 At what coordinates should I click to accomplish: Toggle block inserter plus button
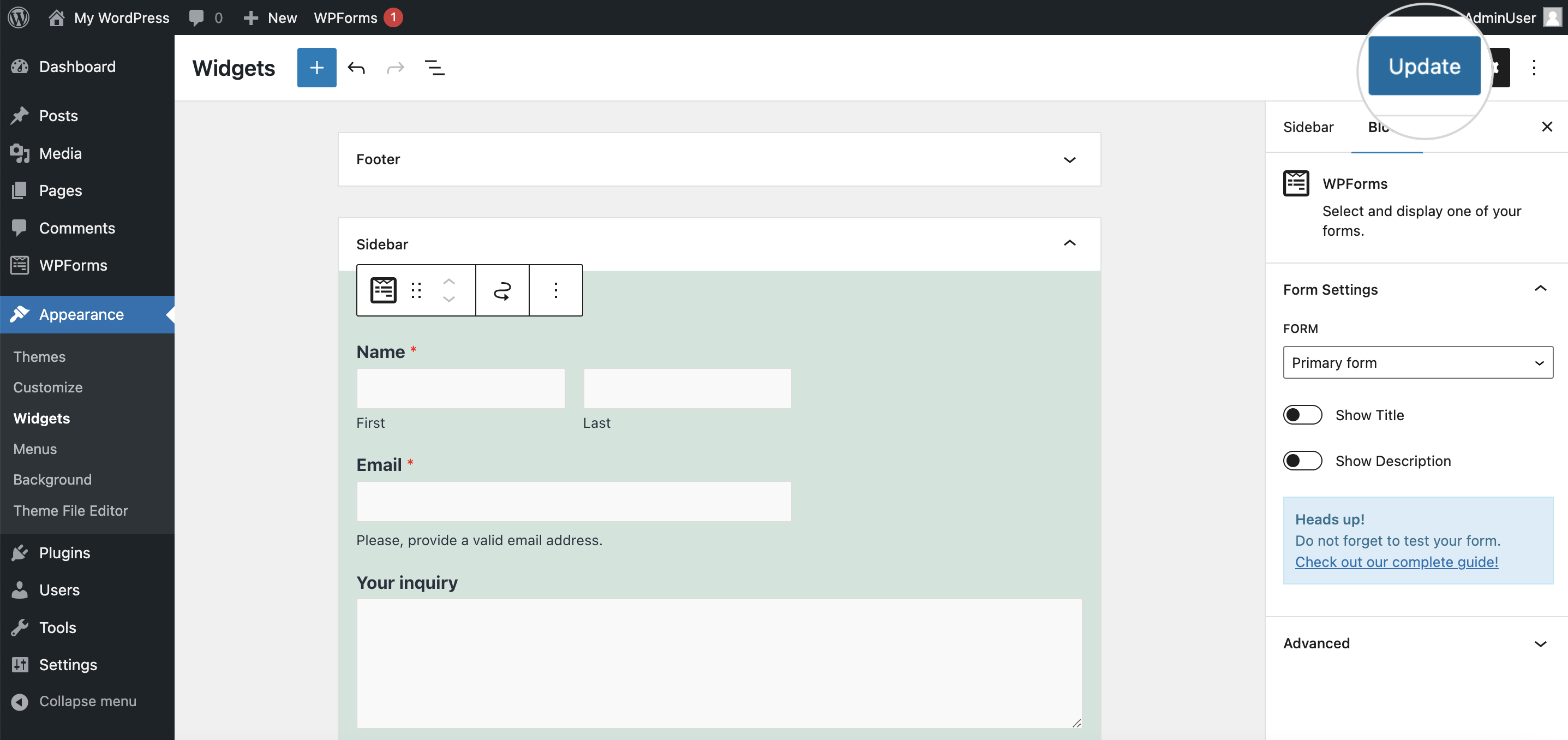pos(316,68)
